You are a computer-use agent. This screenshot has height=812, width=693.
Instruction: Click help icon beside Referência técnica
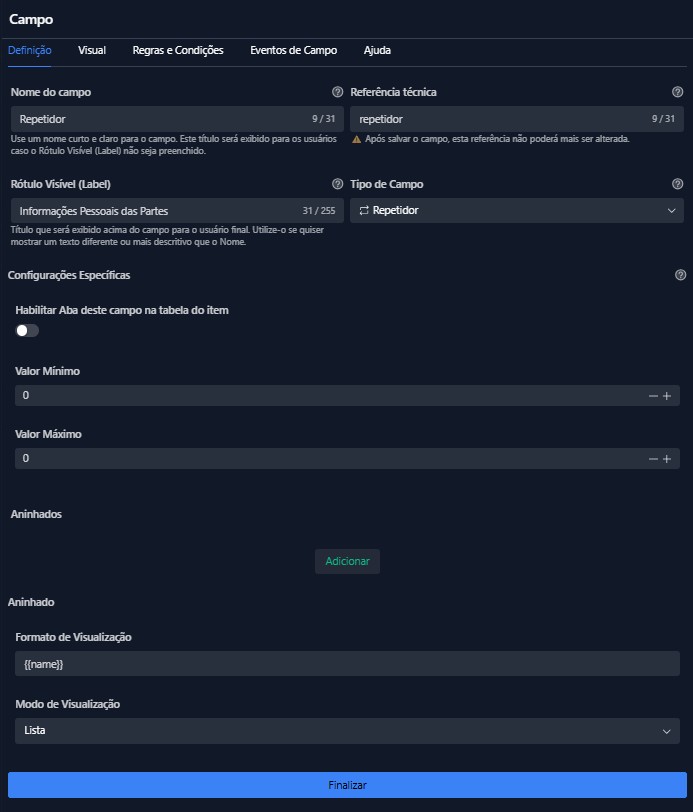[677, 92]
